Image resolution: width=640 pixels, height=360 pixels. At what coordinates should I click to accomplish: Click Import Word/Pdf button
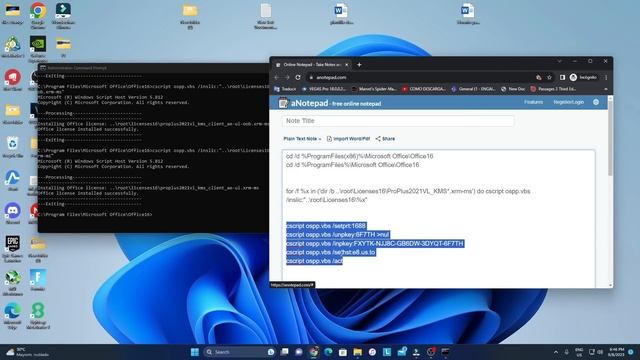348,139
